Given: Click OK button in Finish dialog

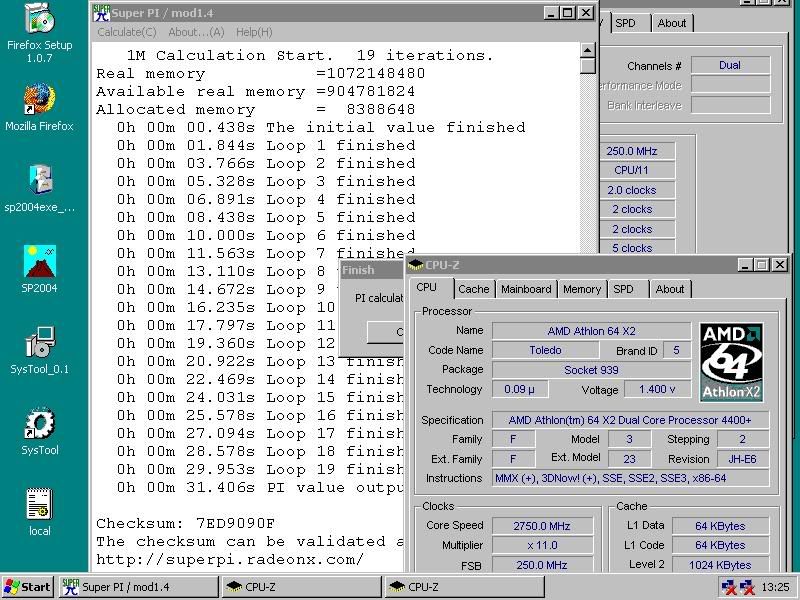Looking at the screenshot, I should 385,332.
